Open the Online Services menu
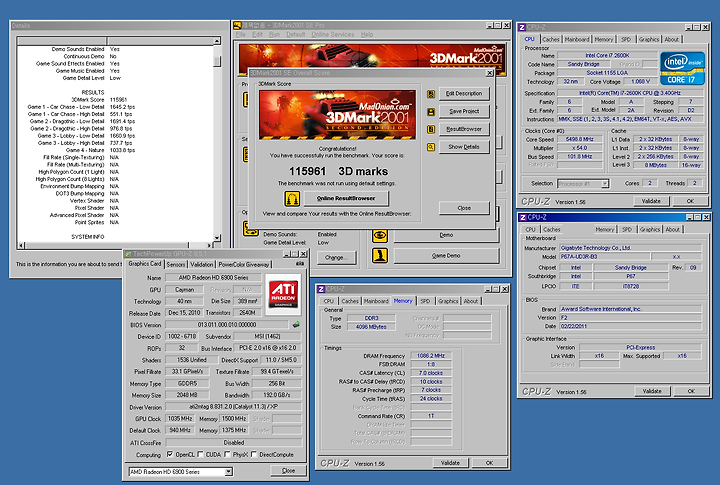The width and height of the screenshot is (720, 485). (x=333, y=34)
